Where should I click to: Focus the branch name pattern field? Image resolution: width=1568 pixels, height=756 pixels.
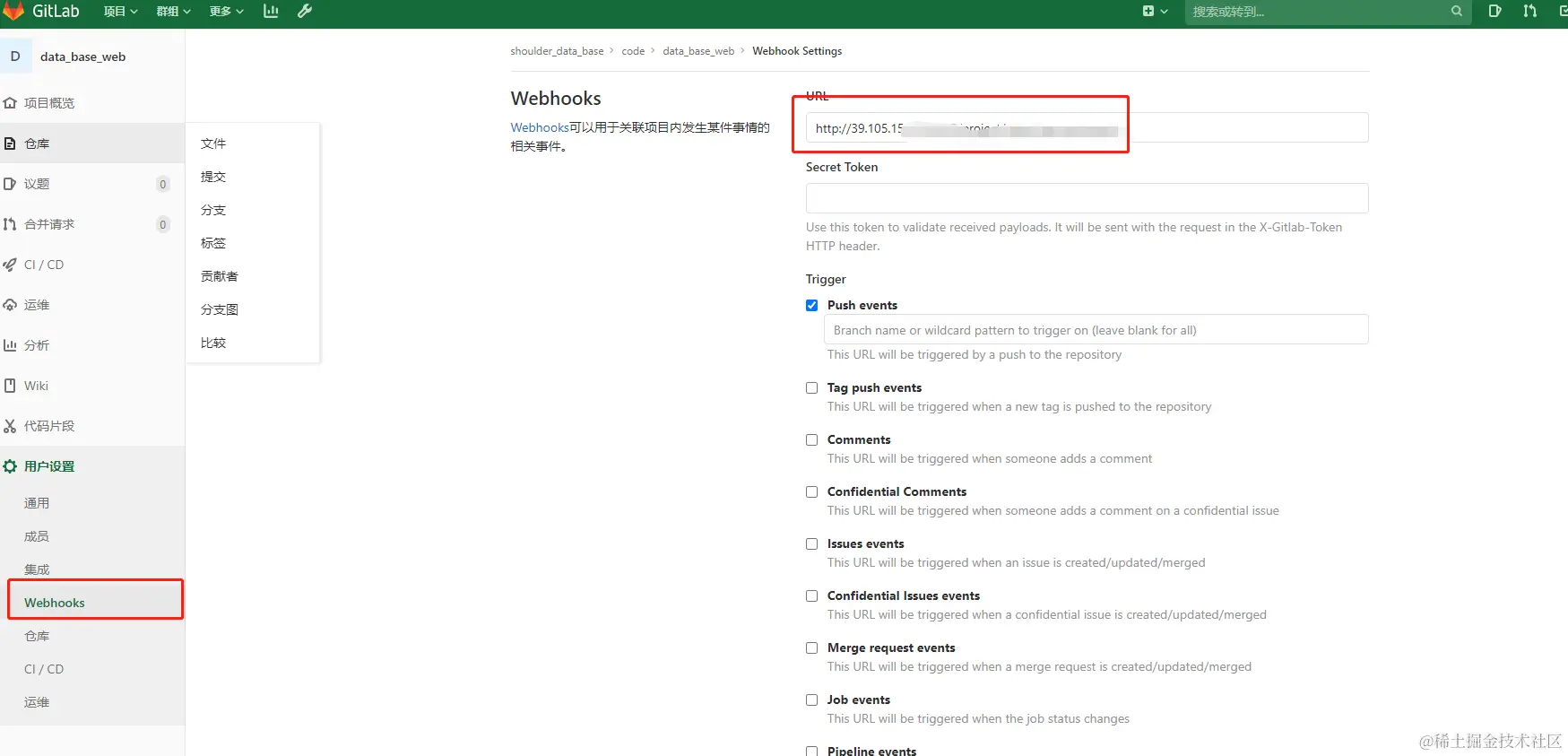tap(1096, 329)
